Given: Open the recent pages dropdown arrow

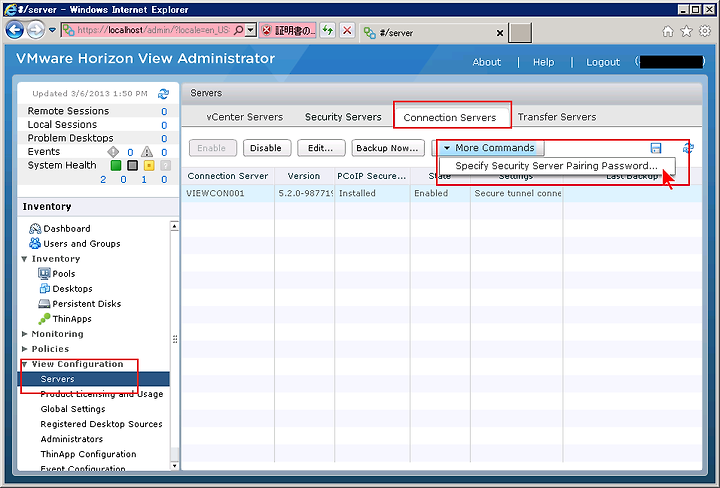Looking at the screenshot, I should (x=52, y=30).
